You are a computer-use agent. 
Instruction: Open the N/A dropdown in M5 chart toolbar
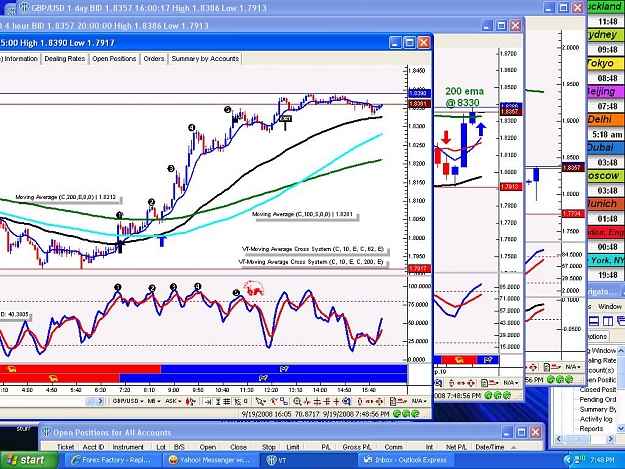pyautogui.click(x=419, y=401)
